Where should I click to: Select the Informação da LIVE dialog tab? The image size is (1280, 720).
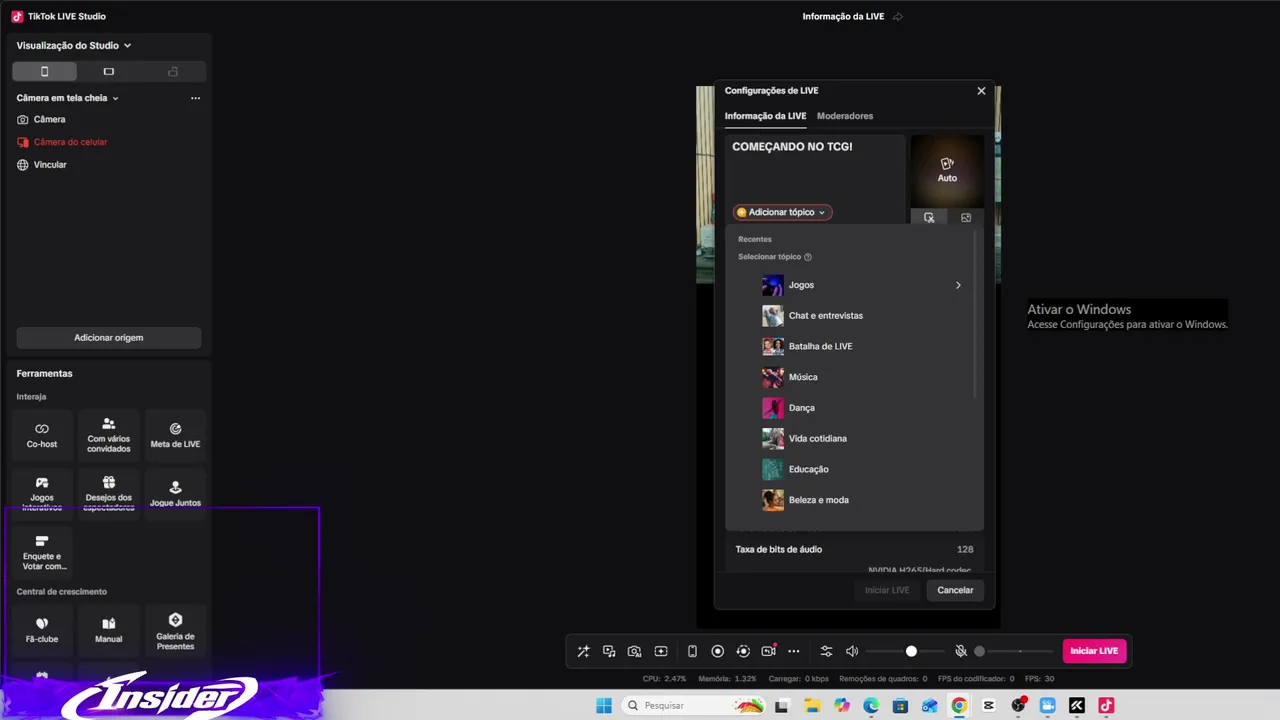click(765, 116)
